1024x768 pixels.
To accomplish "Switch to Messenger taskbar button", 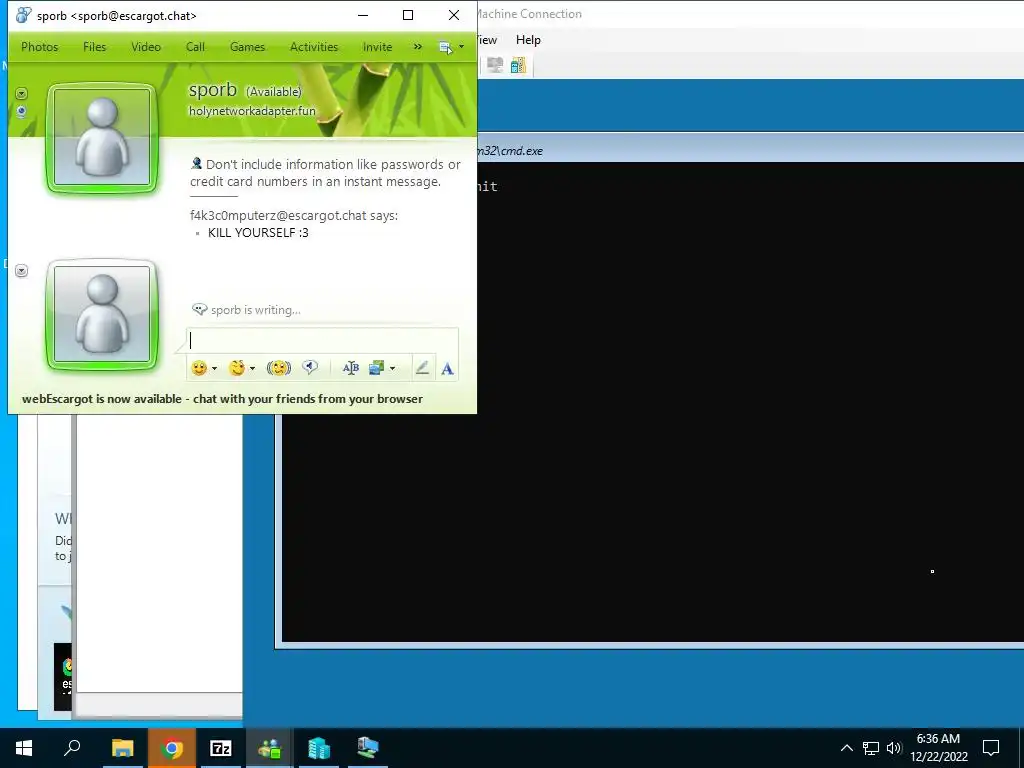I will [269, 748].
